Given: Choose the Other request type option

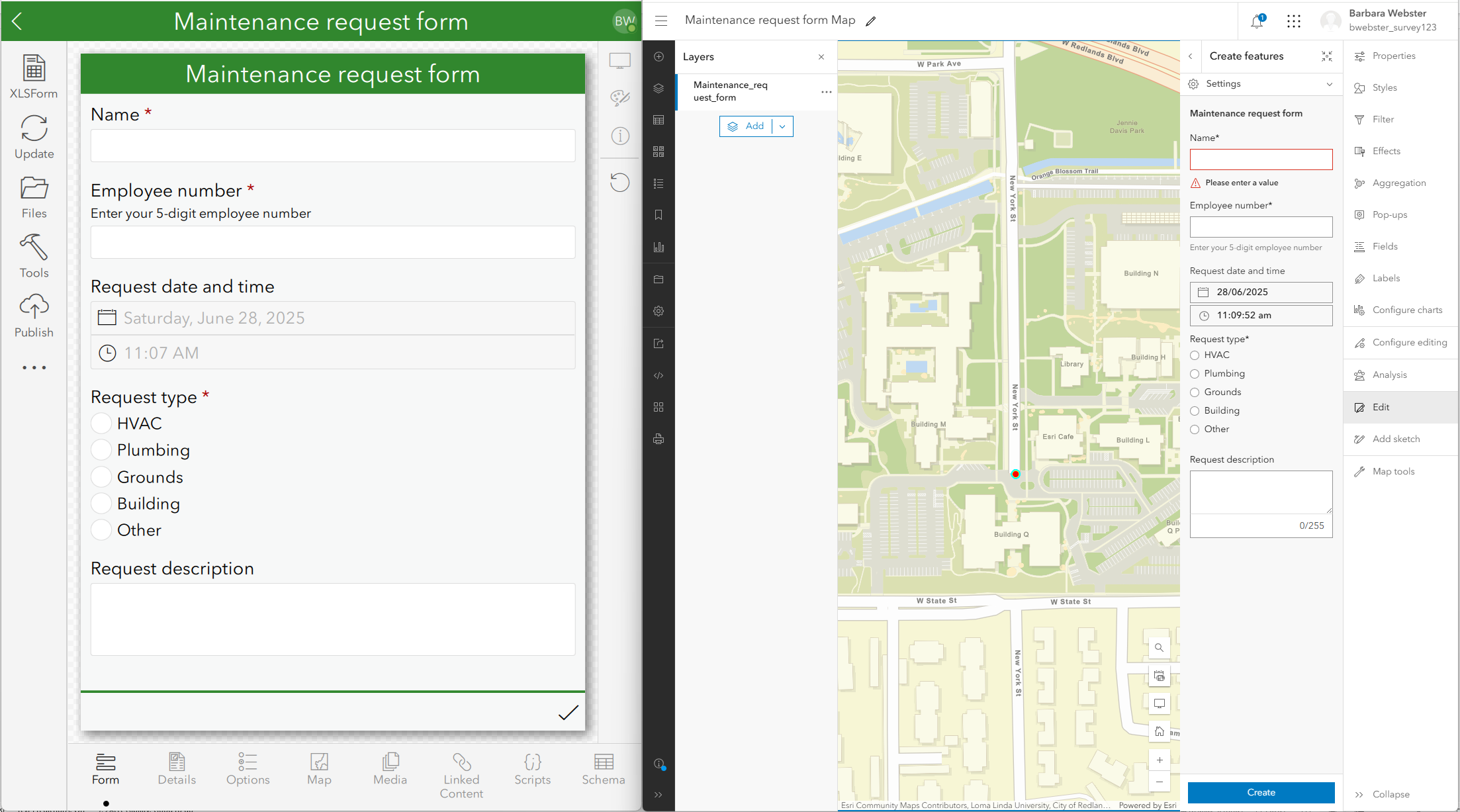Looking at the screenshot, I should click(101, 529).
